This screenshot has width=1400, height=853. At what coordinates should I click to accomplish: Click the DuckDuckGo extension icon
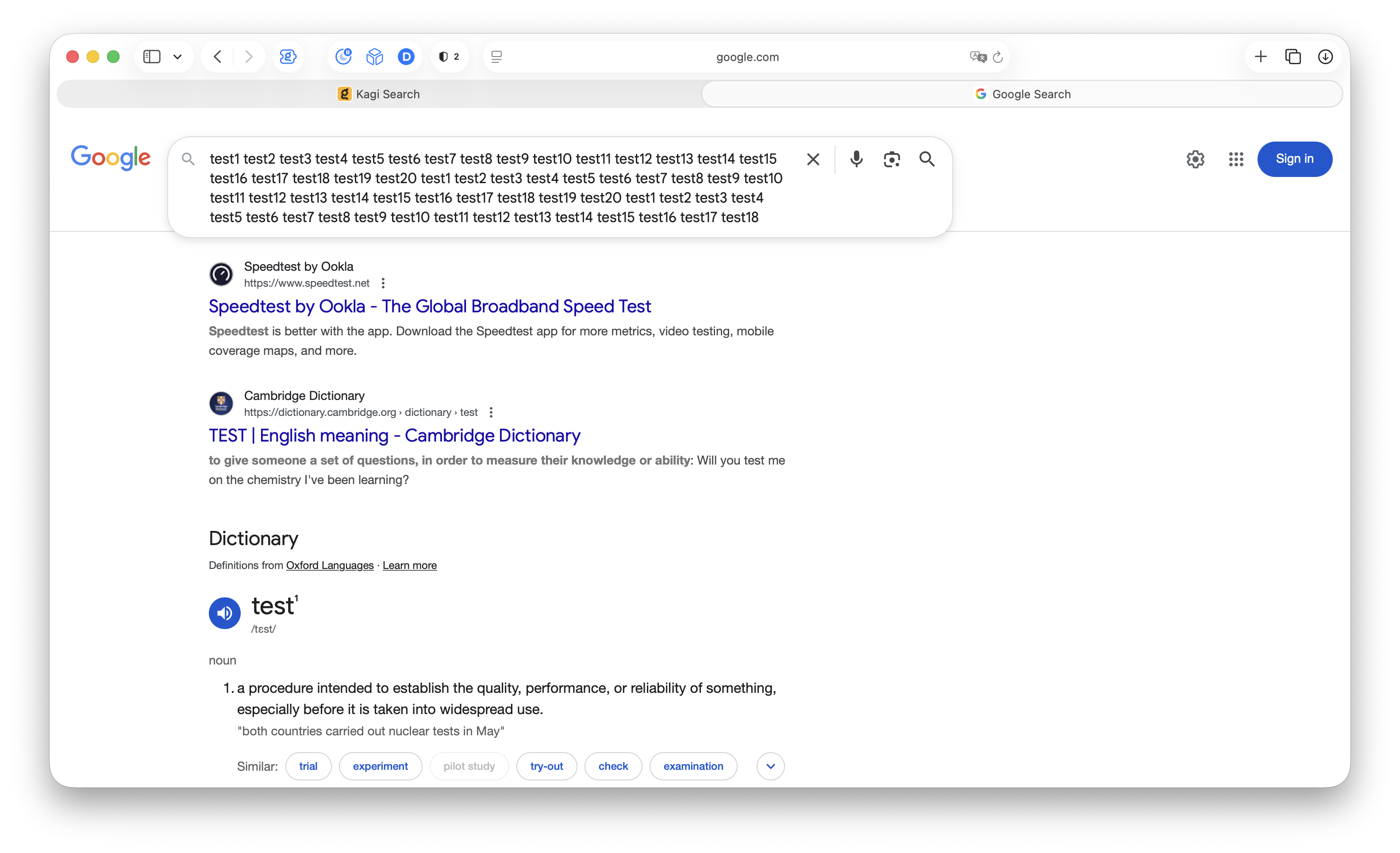(406, 56)
